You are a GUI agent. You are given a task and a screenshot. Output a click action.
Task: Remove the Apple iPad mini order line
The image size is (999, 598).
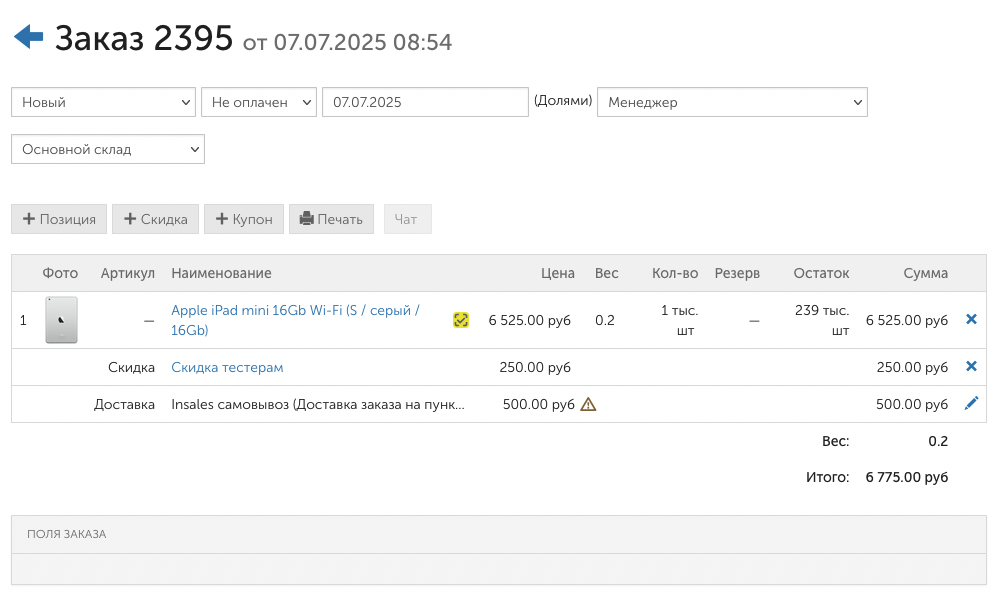tap(971, 320)
